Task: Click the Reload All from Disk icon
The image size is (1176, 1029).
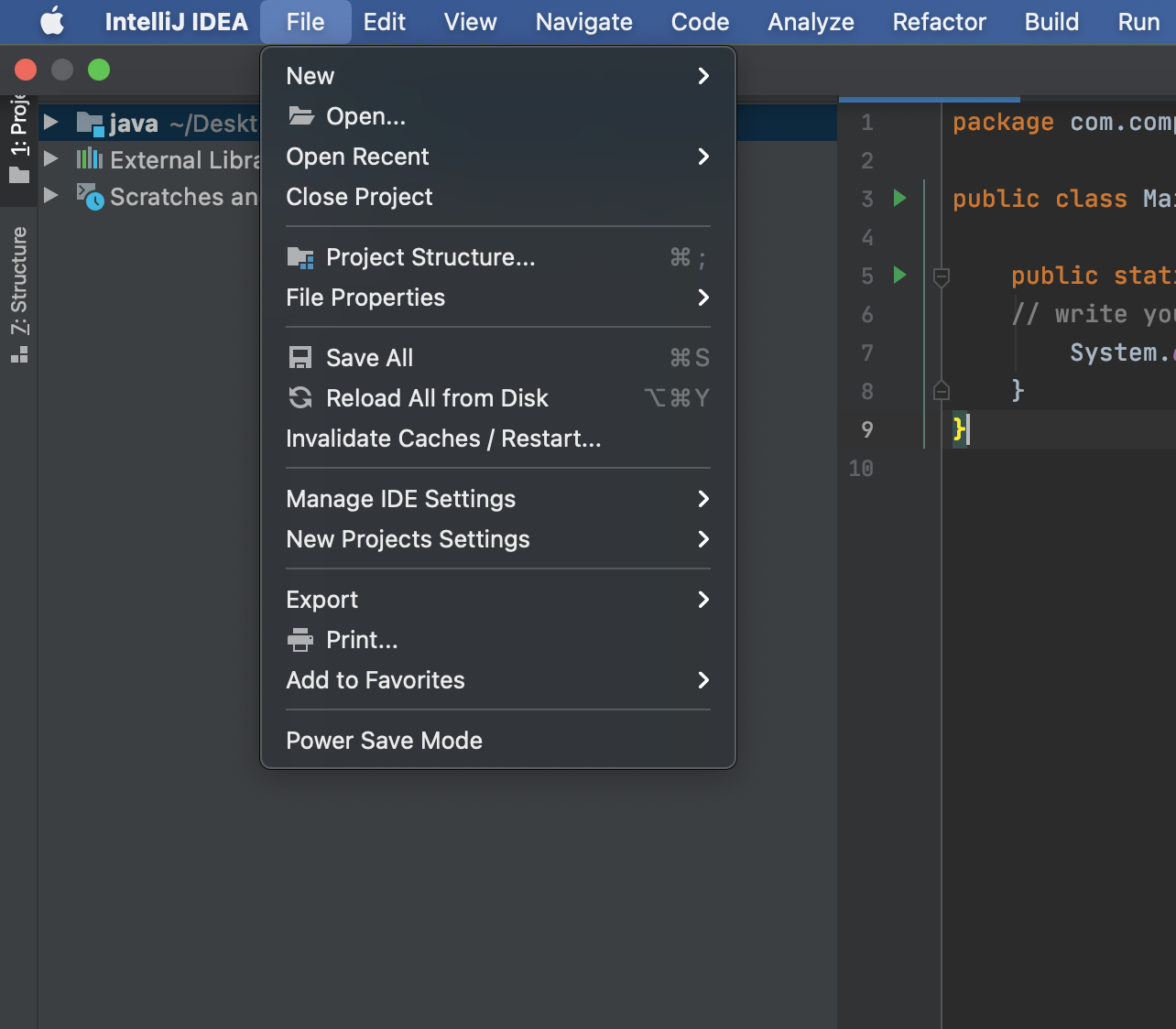Action: (x=300, y=397)
